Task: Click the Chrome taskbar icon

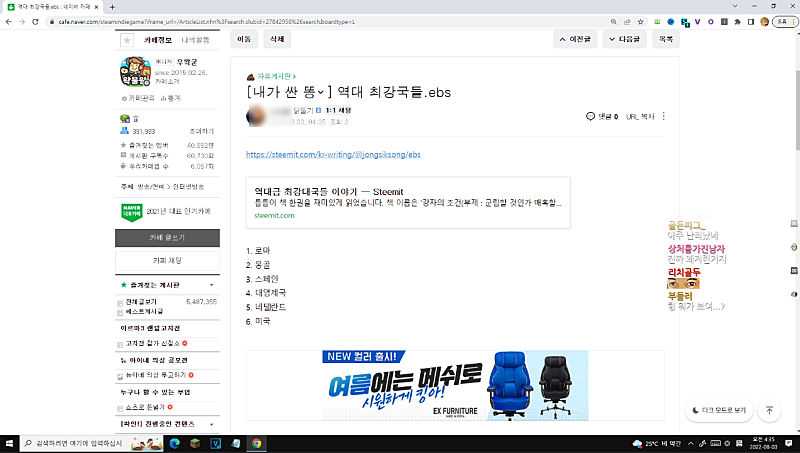Action: (257, 444)
